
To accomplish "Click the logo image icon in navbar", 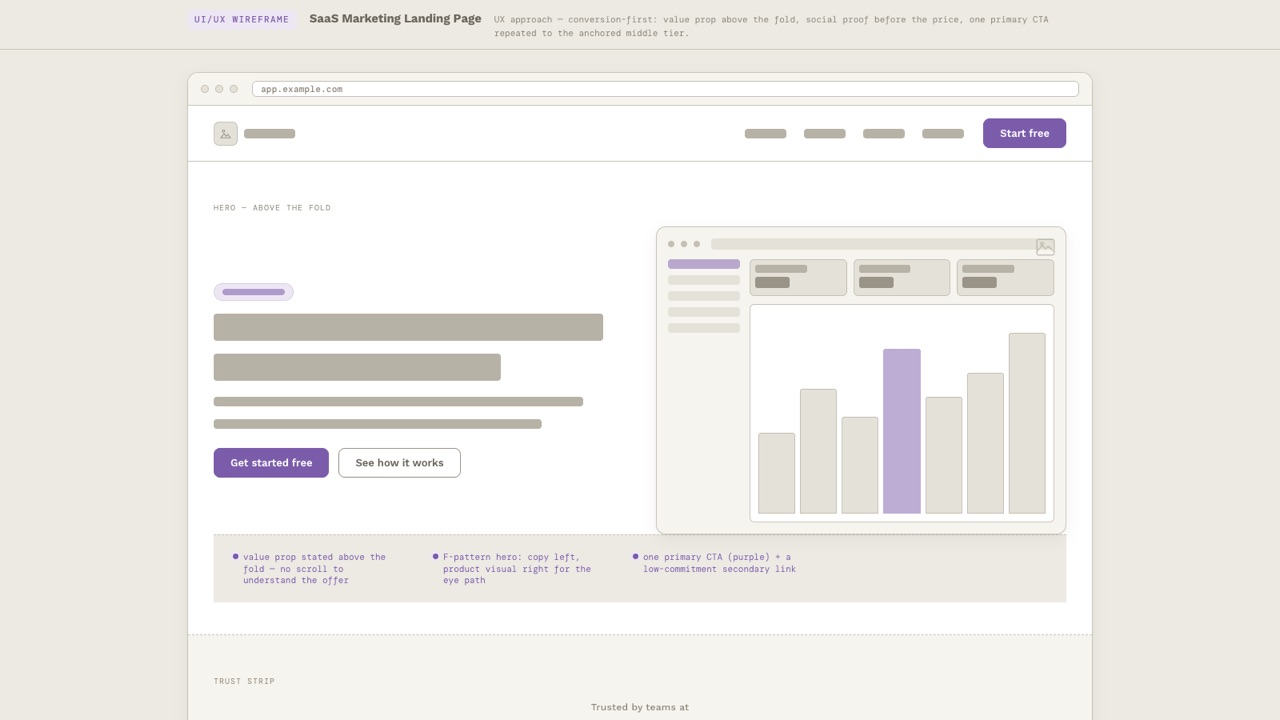I will point(225,134).
